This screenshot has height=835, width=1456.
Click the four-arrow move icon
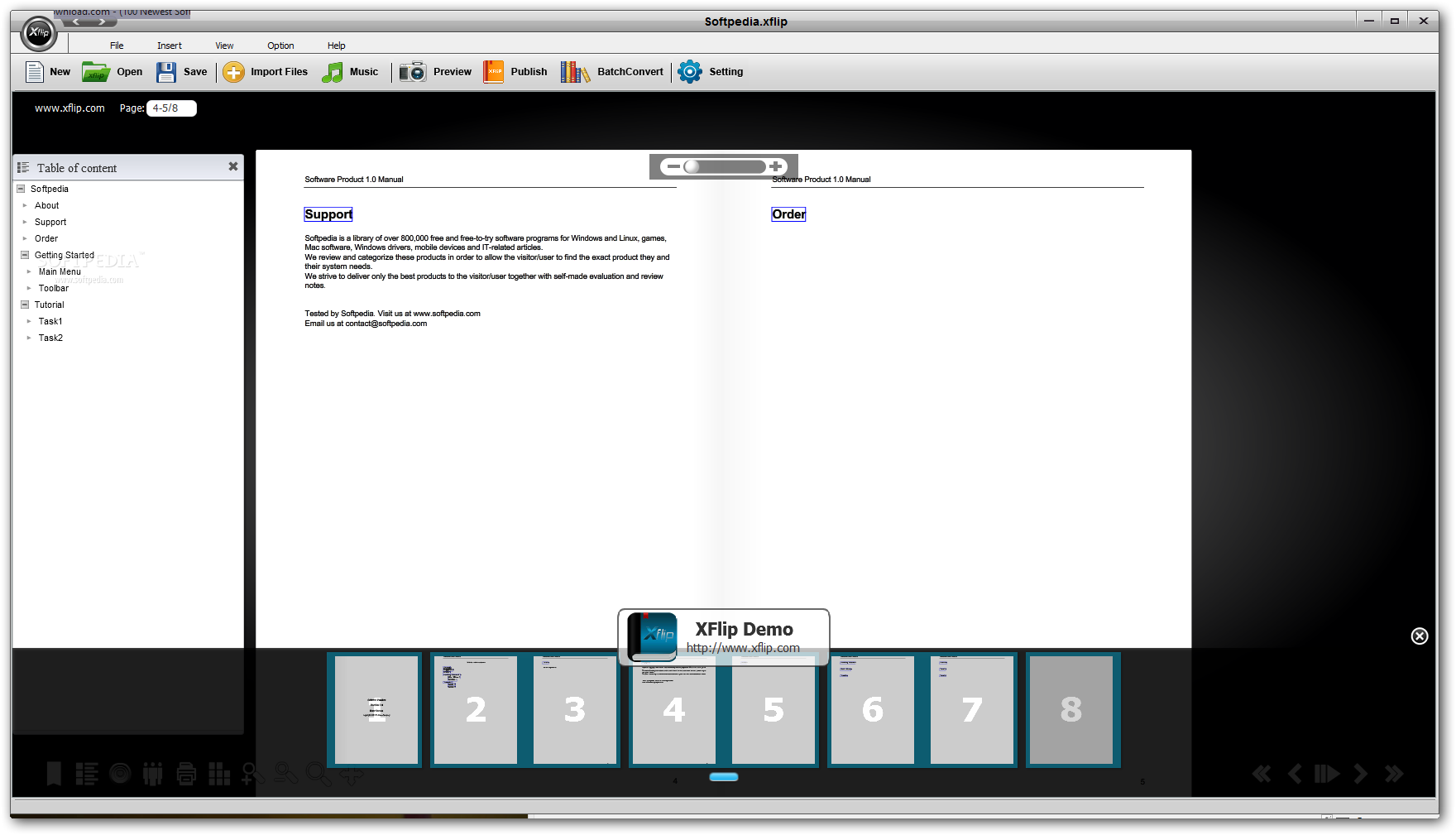coord(352,775)
